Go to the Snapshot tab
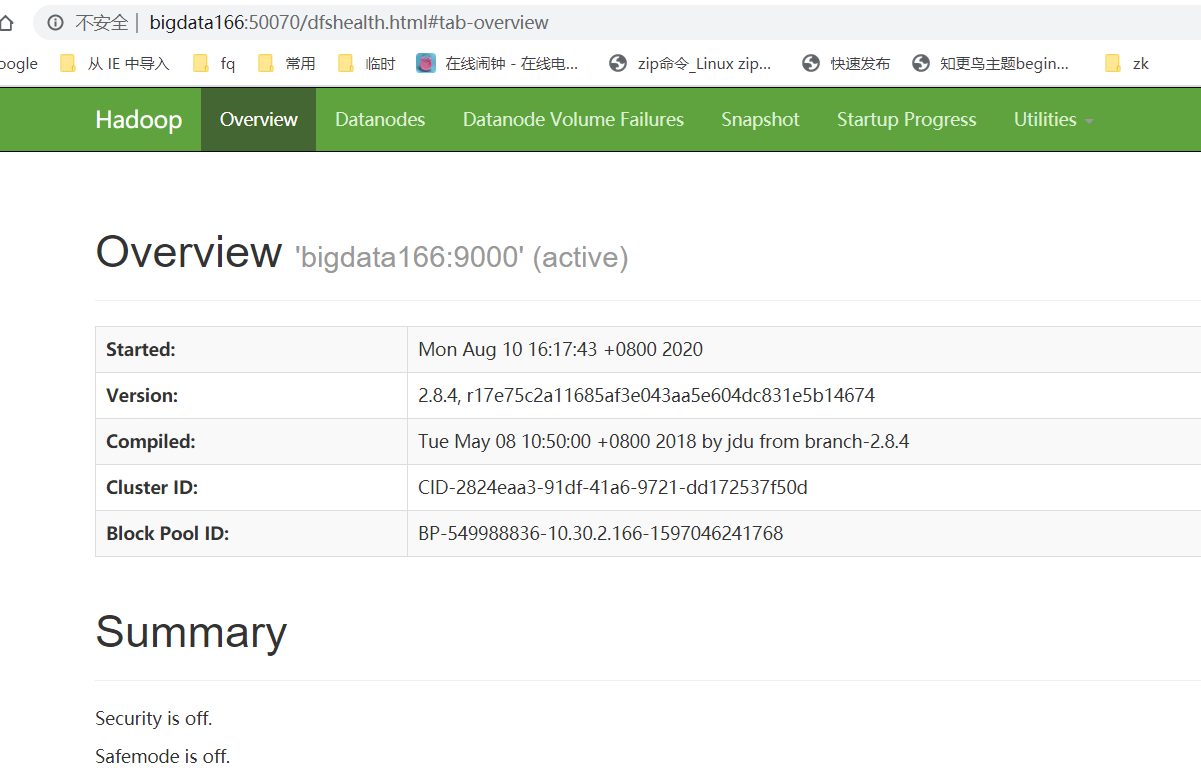This screenshot has width=1201, height=771. [x=760, y=120]
